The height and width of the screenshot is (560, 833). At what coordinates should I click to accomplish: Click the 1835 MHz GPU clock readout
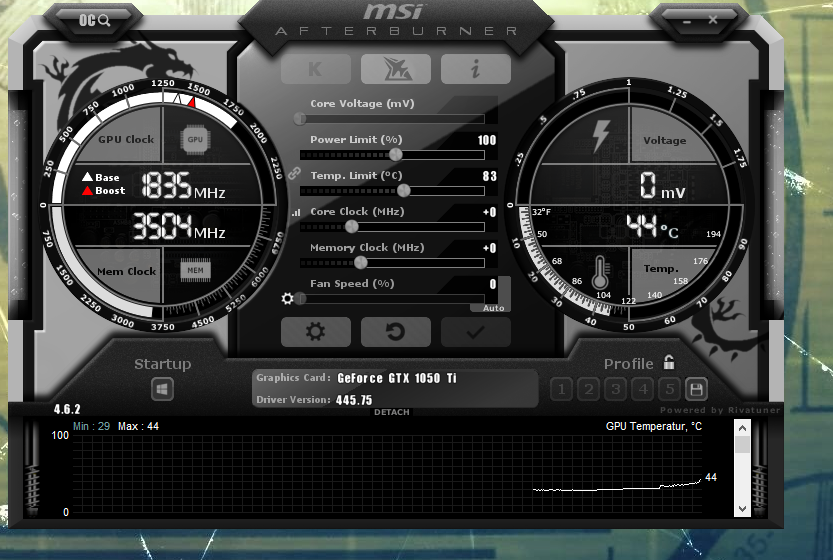point(183,185)
